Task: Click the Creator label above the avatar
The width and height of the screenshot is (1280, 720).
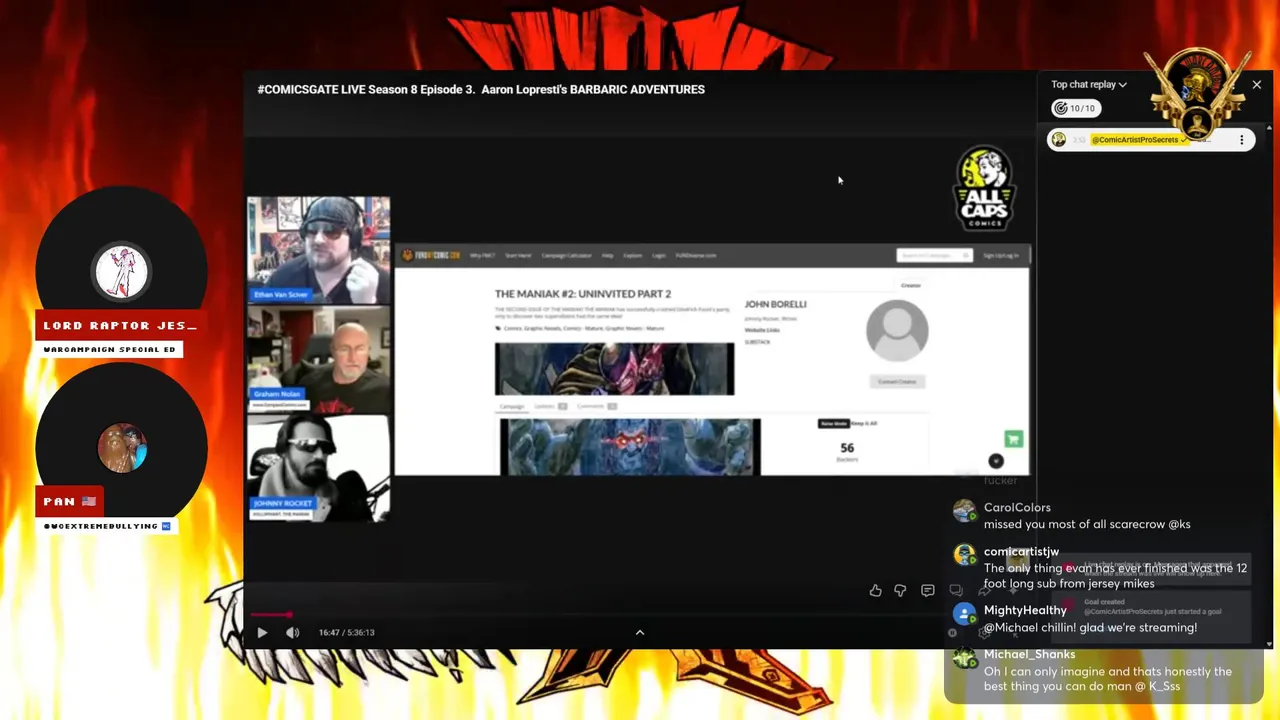Action: [910, 286]
